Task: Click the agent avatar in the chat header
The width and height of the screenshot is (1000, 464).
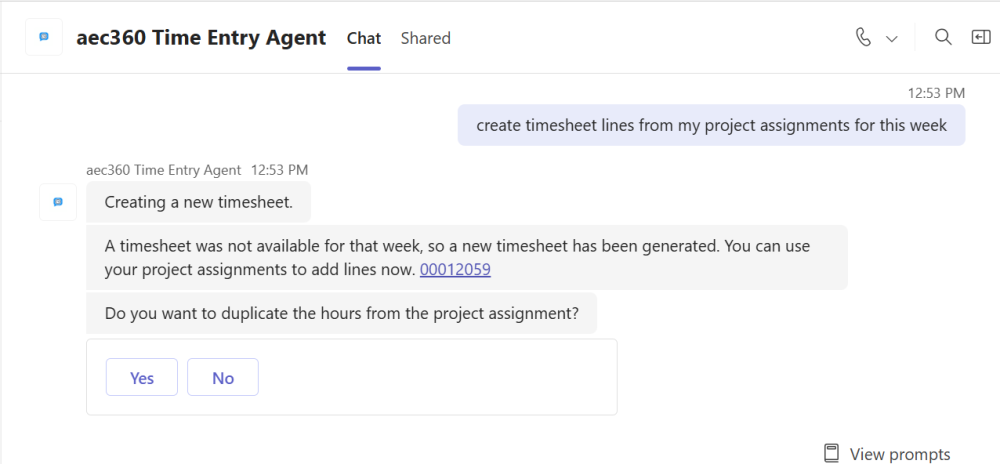Action: coord(44,37)
